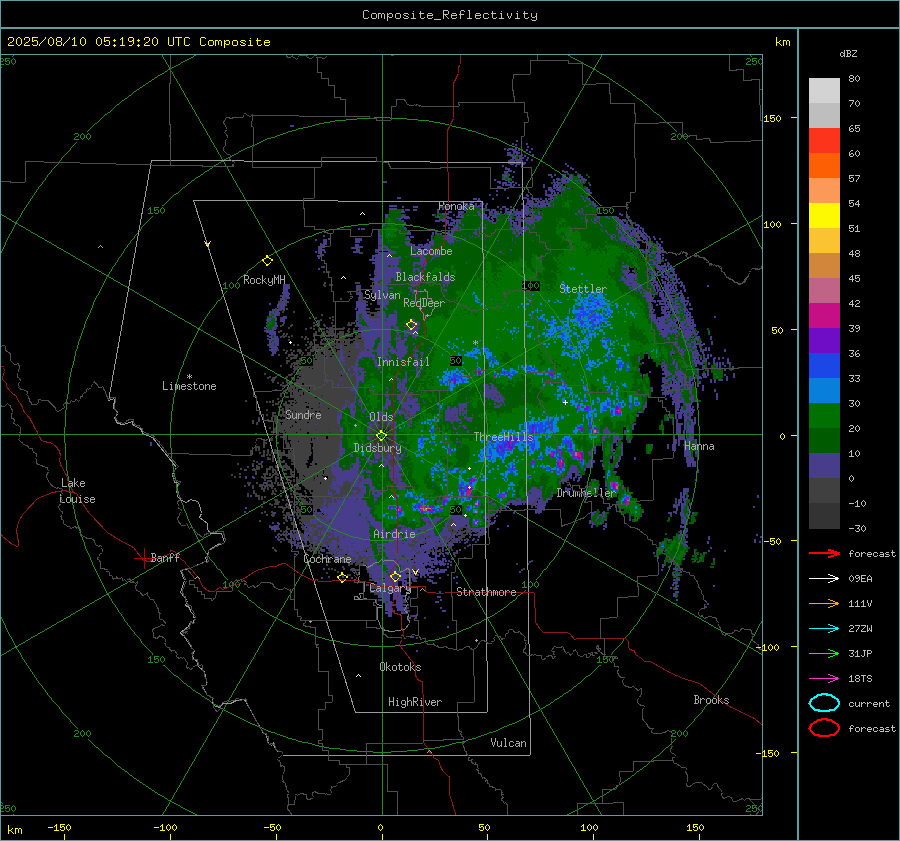The image size is (900, 841).
Task: Click the Vulcan town label
Action: point(508,743)
